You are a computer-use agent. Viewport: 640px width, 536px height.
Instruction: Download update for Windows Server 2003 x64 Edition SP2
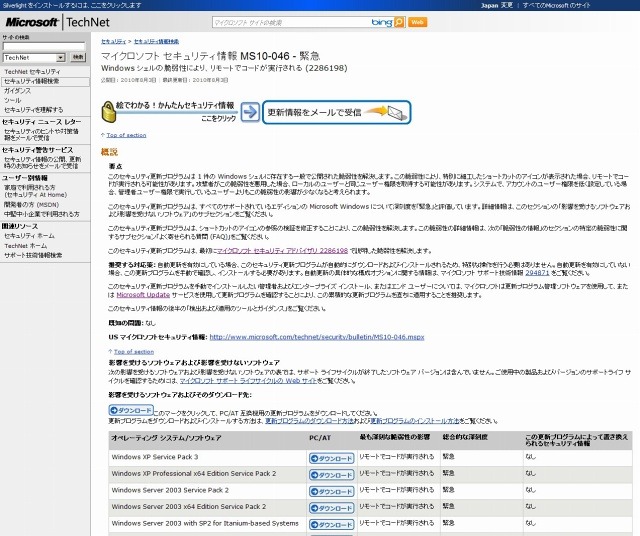[331, 508]
